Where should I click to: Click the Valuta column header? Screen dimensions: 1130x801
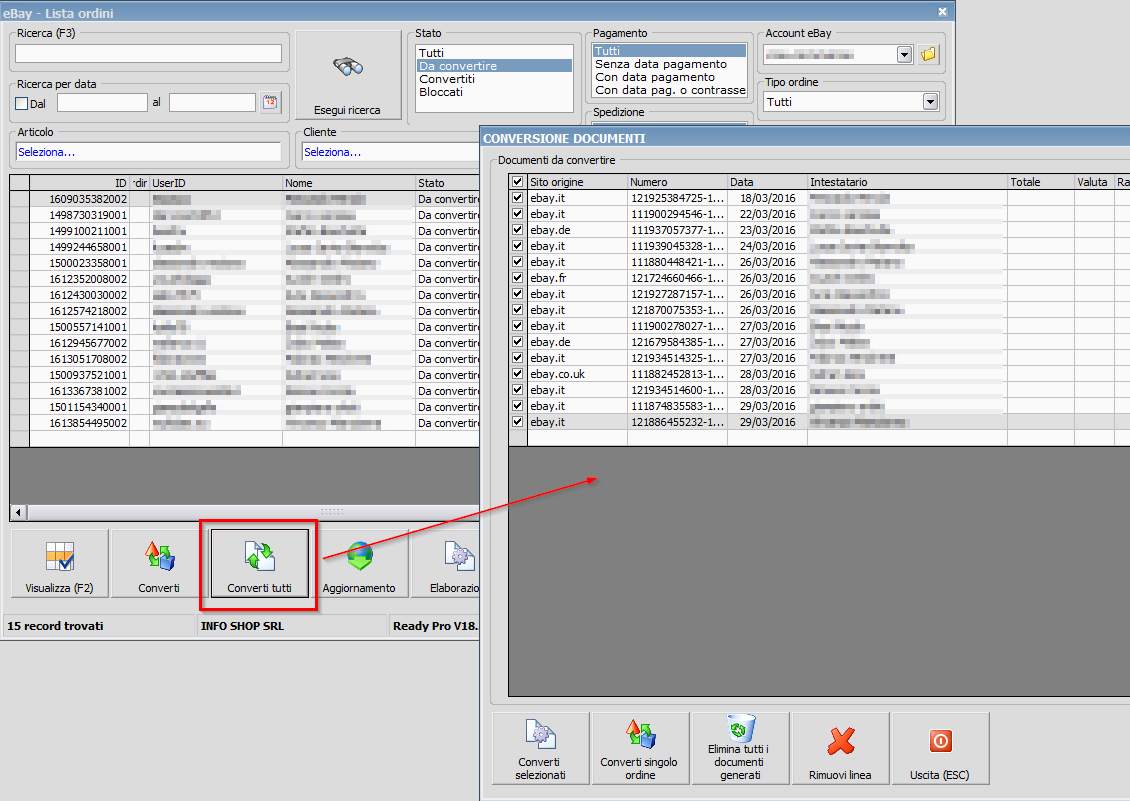pos(1093,182)
